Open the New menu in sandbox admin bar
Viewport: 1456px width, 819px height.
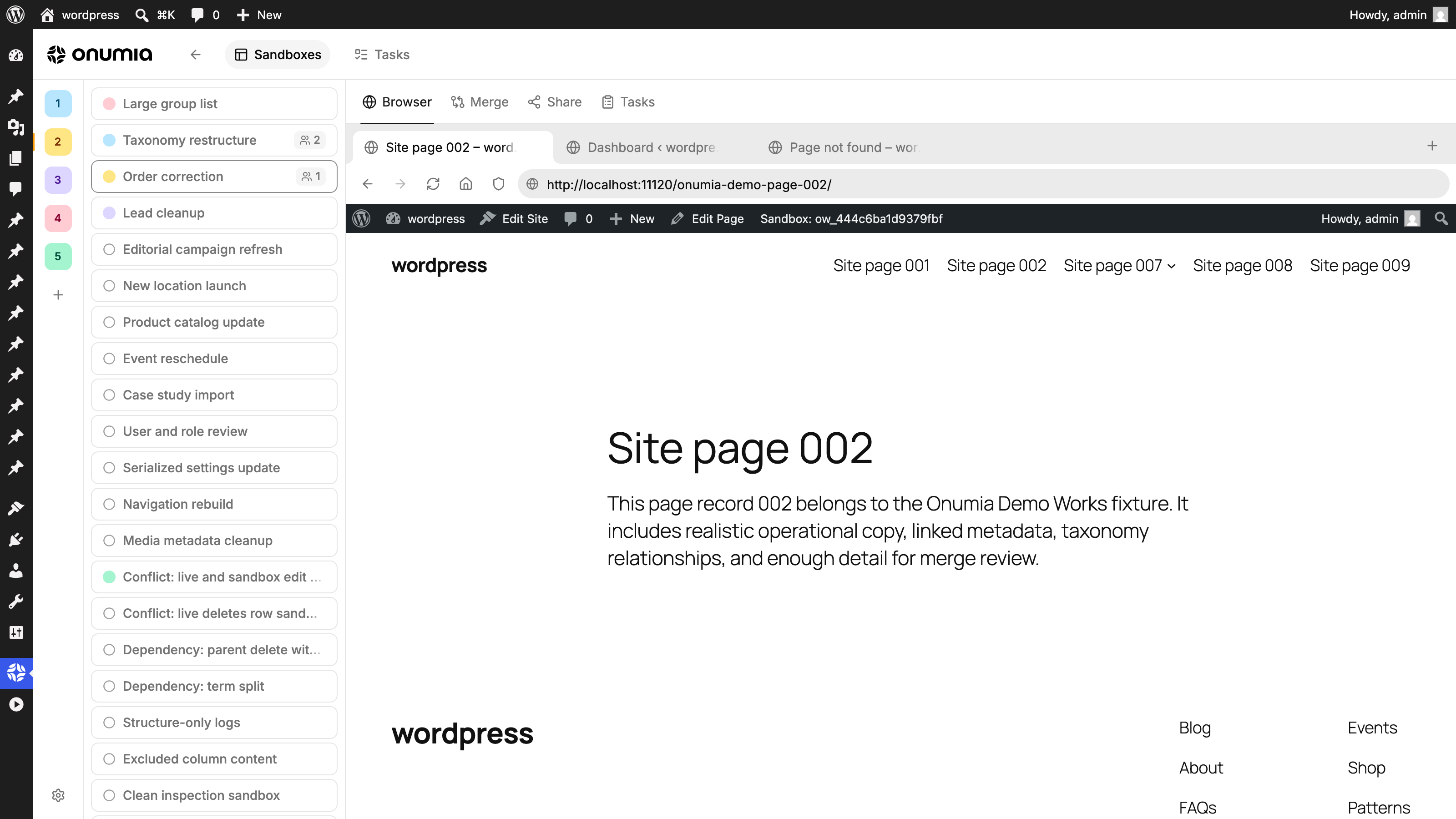[632, 218]
